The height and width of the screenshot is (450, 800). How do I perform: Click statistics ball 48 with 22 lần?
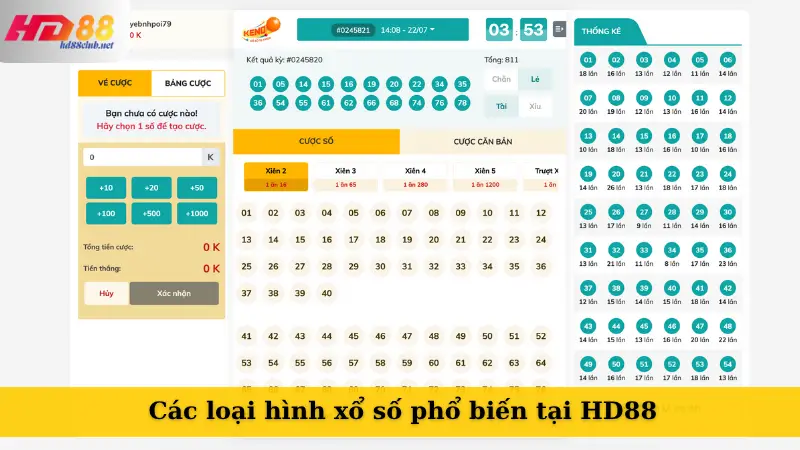(728, 326)
